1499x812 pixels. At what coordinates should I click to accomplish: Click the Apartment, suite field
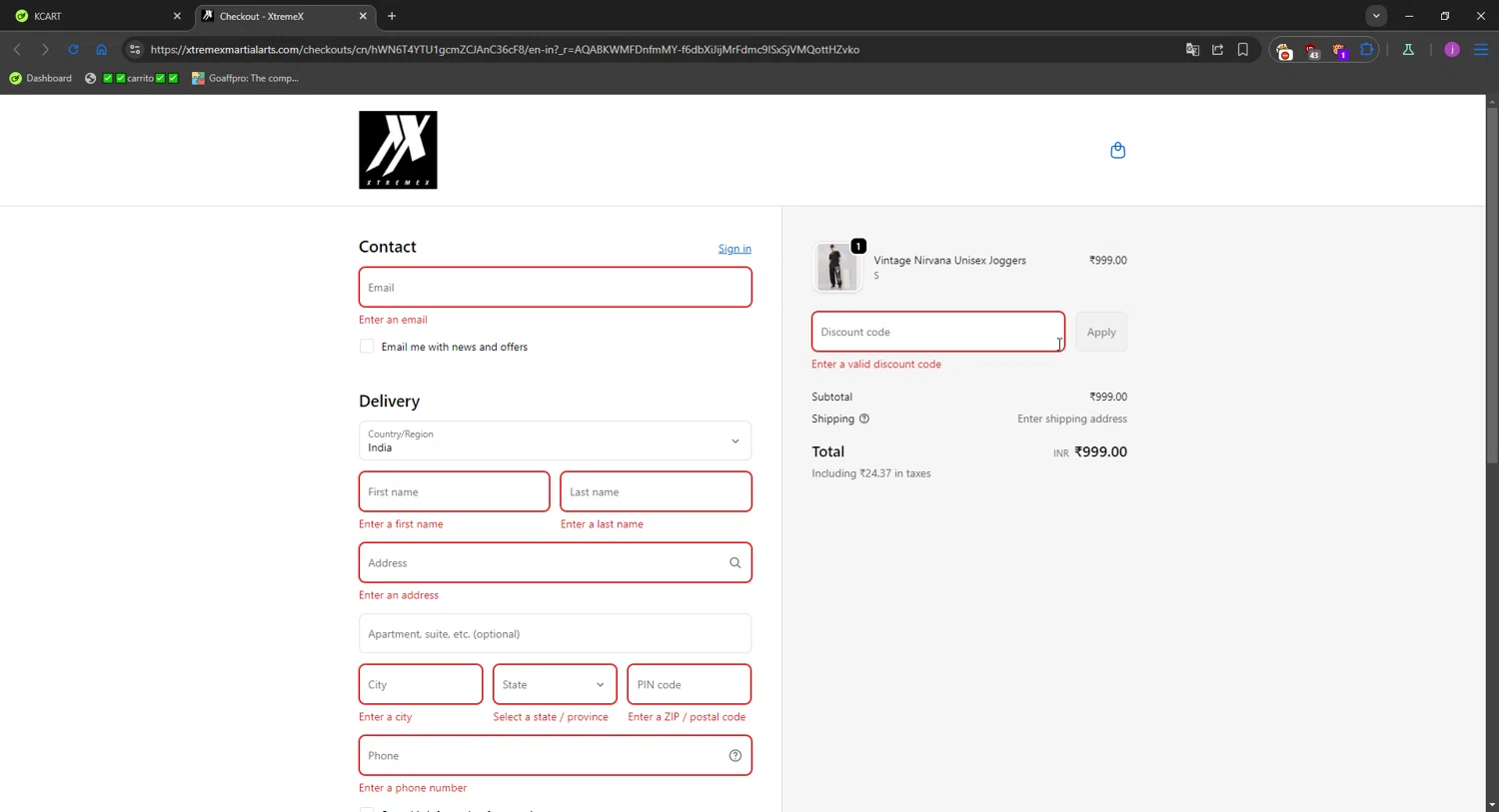pyautogui.click(x=555, y=633)
